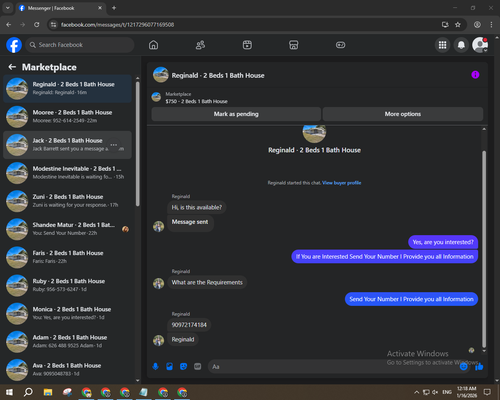Click Mark as pending button

[236, 114]
